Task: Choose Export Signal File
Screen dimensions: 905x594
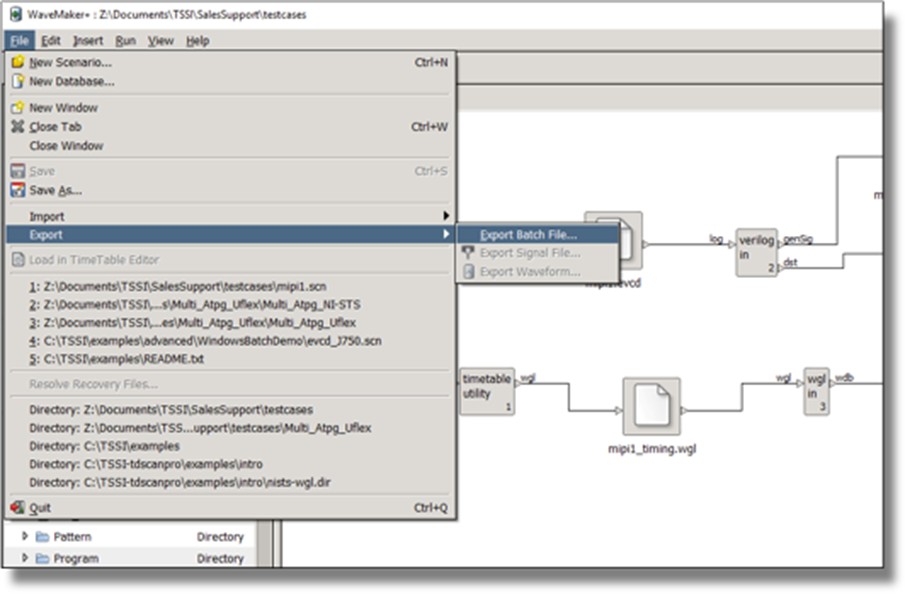Action: (x=537, y=253)
